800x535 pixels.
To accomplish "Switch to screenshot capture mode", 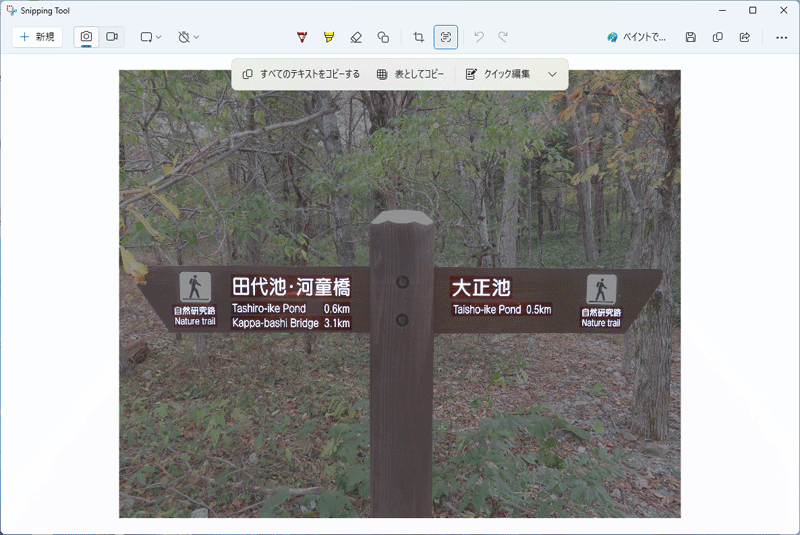I will click(87, 37).
